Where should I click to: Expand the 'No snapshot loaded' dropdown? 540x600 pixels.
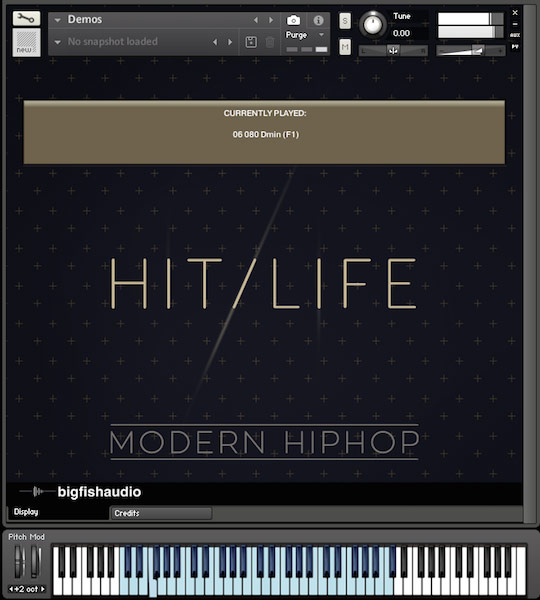point(57,42)
